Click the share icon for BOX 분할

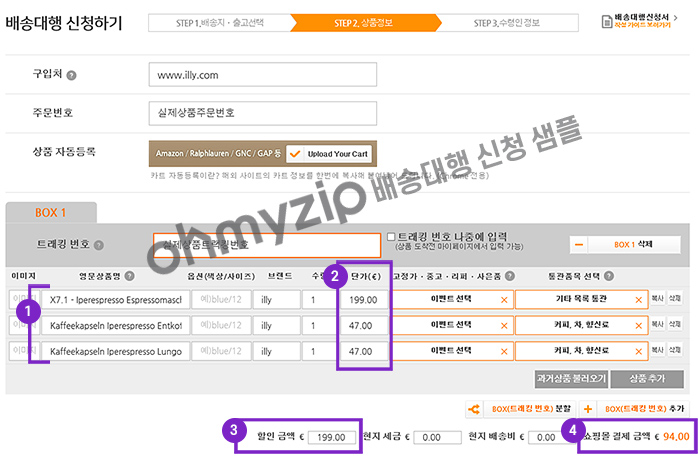point(477,409)
